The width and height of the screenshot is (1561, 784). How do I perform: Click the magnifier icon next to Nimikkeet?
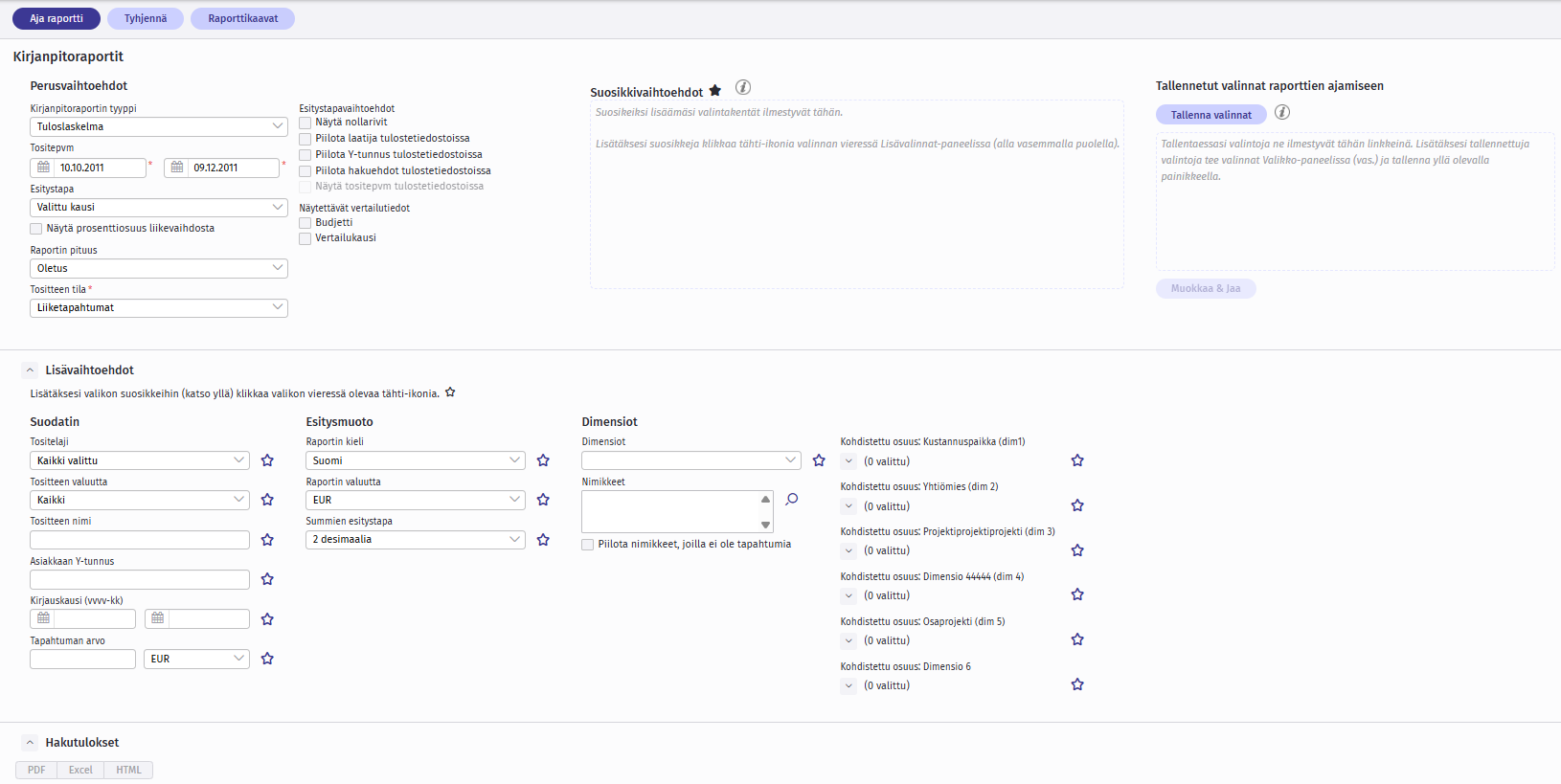coord(792,499)
